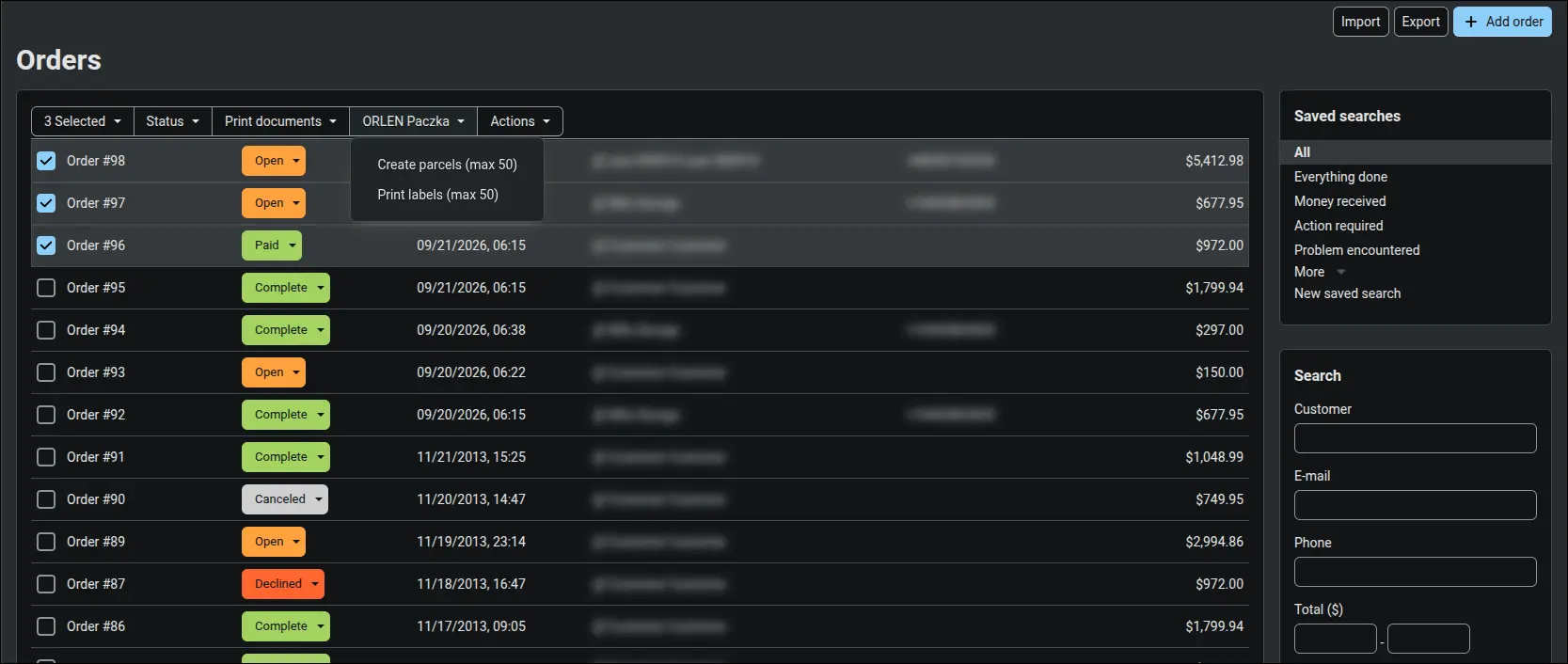Screen dimensions: 1568x664
Task: Check the Order #90 checkbox
Action: point(46,499)
